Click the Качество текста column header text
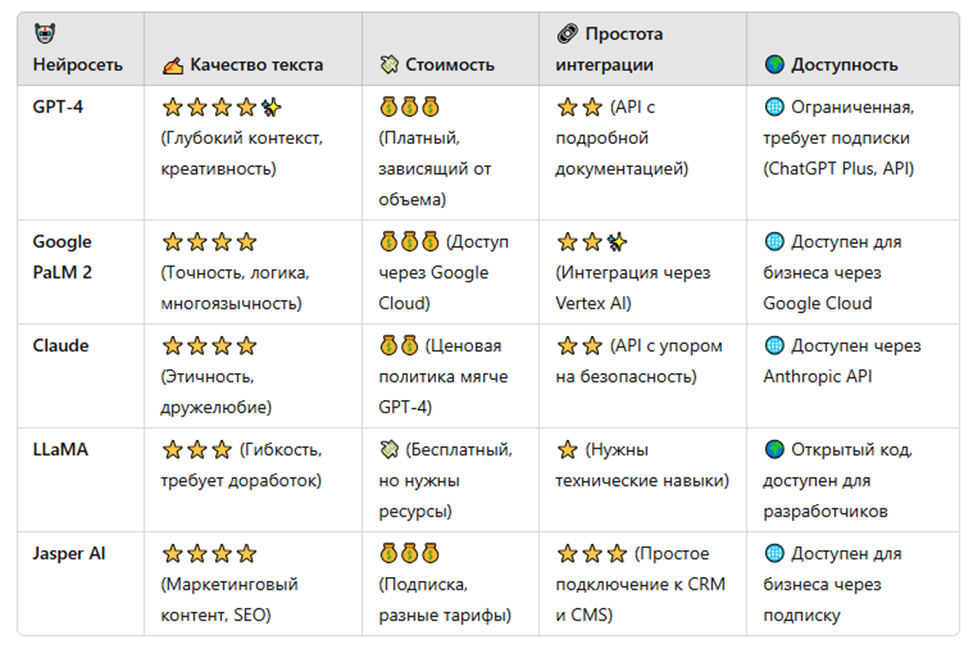The height and width of the screenshot is (653, 973). (257, 66)
